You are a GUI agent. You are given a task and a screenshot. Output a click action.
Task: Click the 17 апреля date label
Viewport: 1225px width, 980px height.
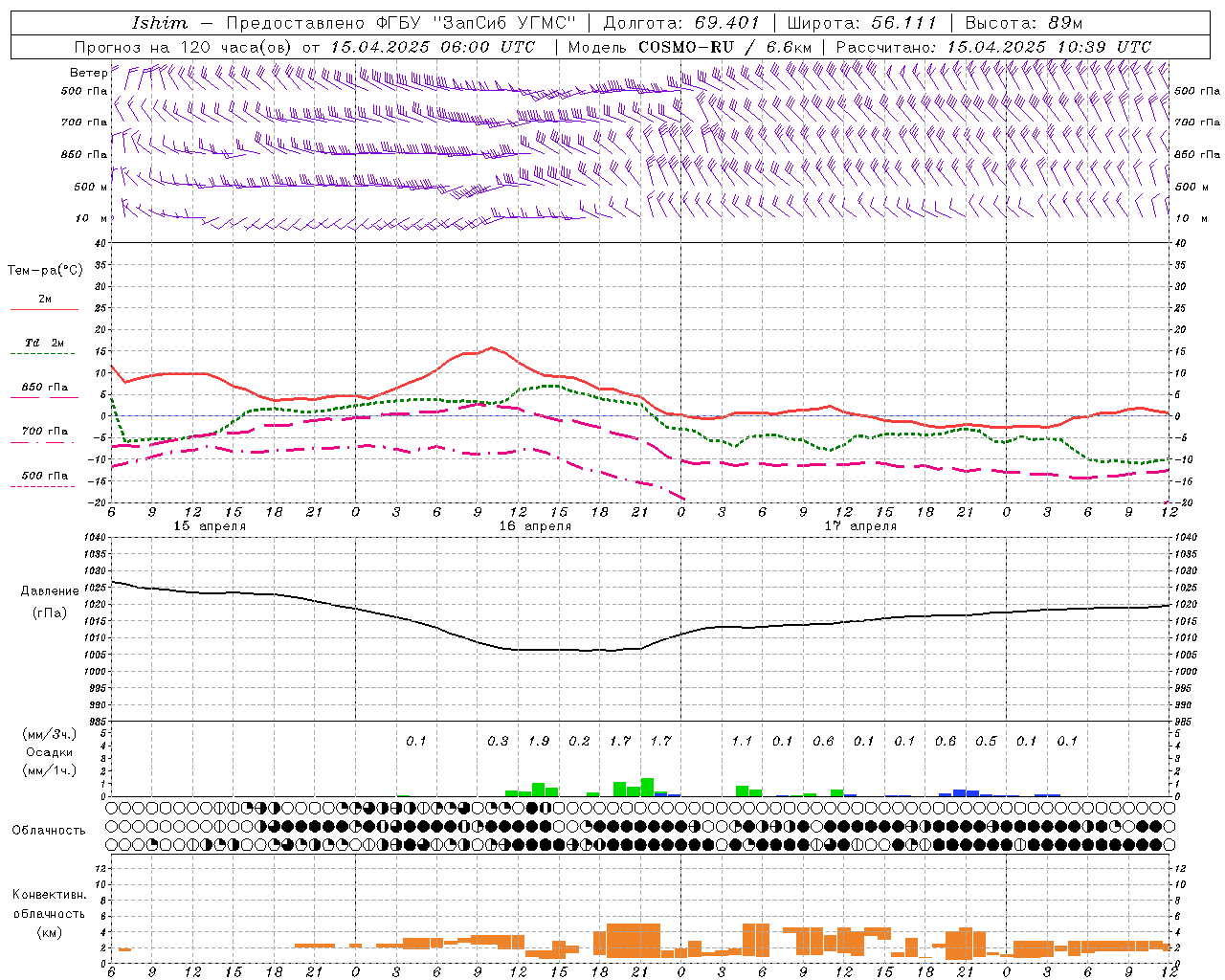pyautogui.click(x=860, y=526)
